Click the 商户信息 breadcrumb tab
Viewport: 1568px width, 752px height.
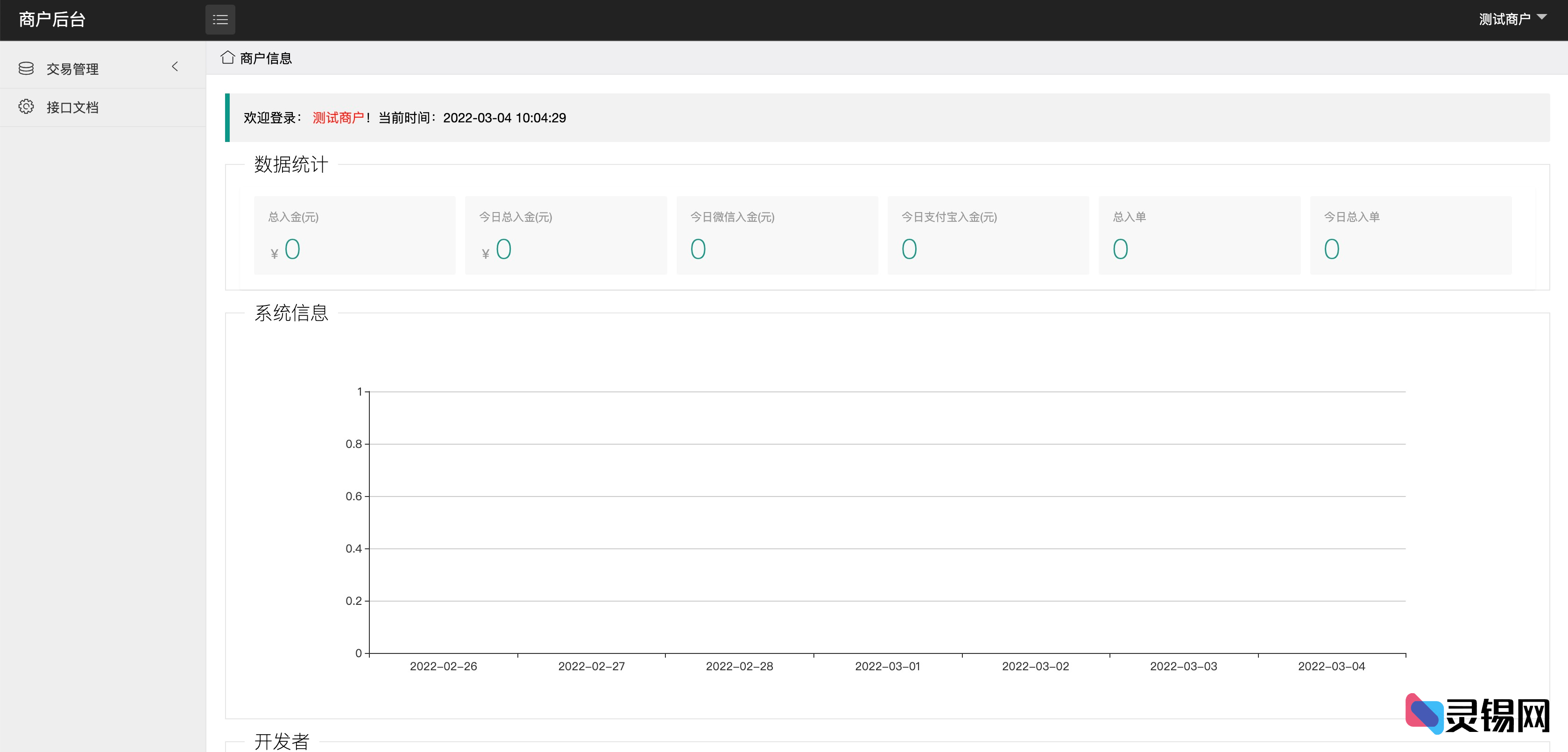[266, 58]
